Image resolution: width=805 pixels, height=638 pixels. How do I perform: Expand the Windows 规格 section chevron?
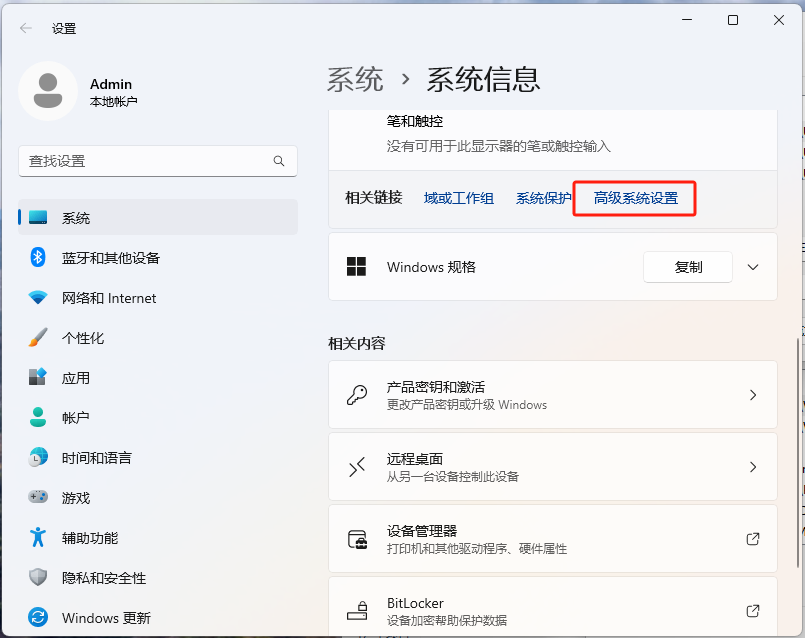pos(753,267)
